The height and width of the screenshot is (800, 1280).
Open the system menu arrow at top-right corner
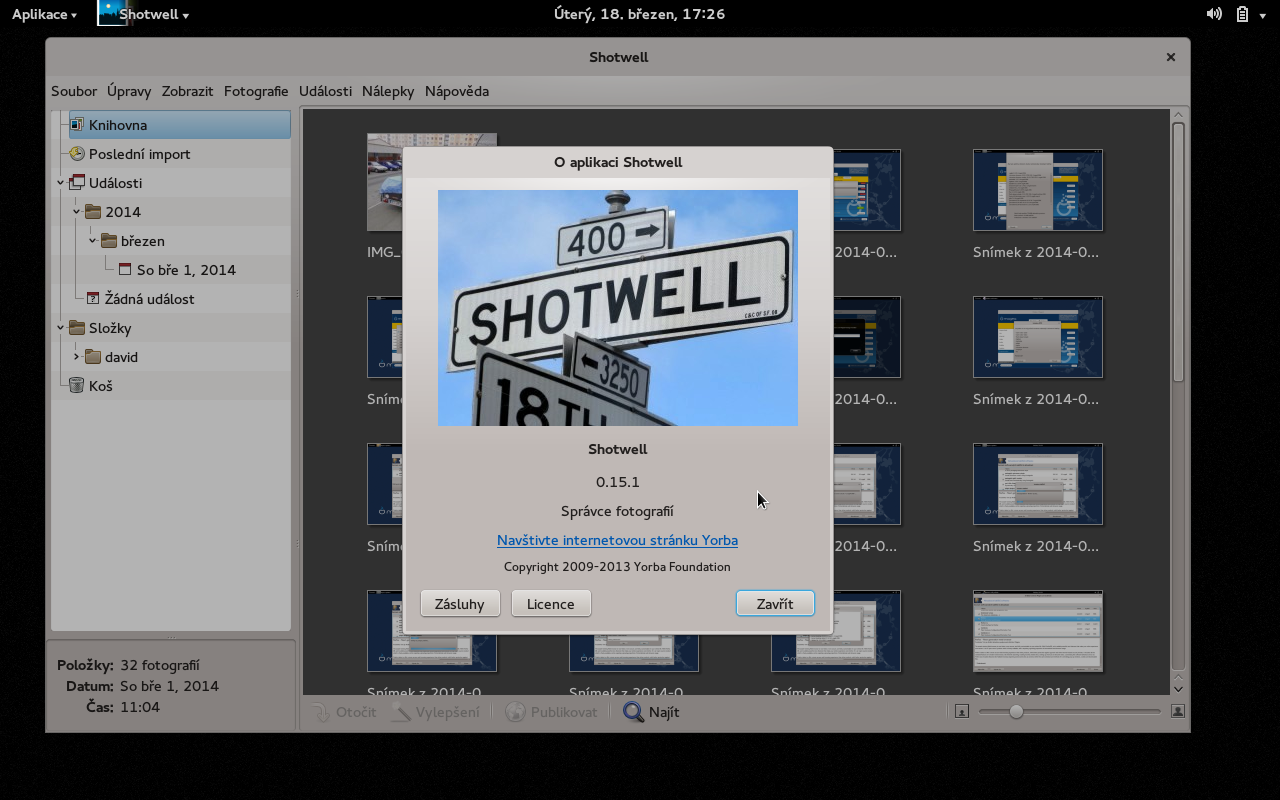[1264, 14]
